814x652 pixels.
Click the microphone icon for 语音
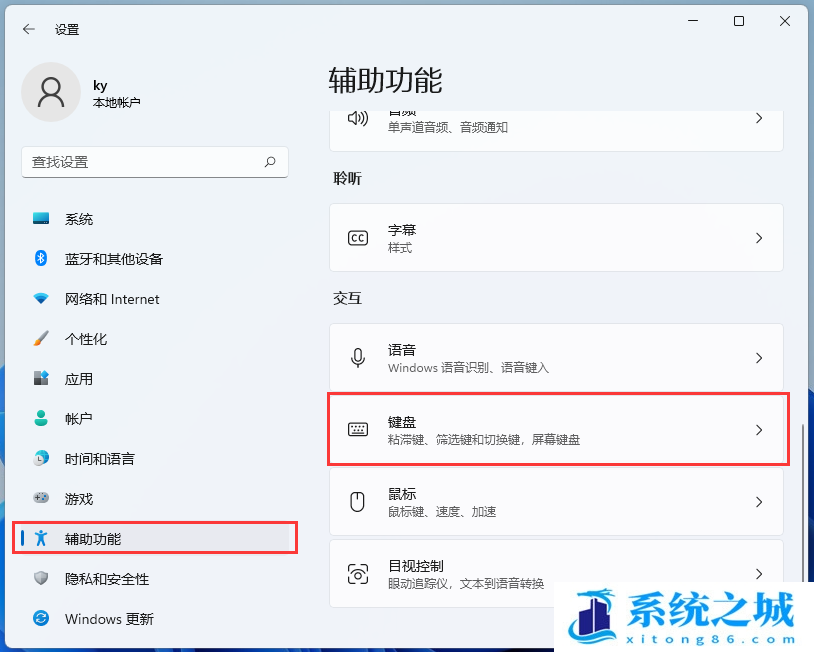click(x=358, y=358)
